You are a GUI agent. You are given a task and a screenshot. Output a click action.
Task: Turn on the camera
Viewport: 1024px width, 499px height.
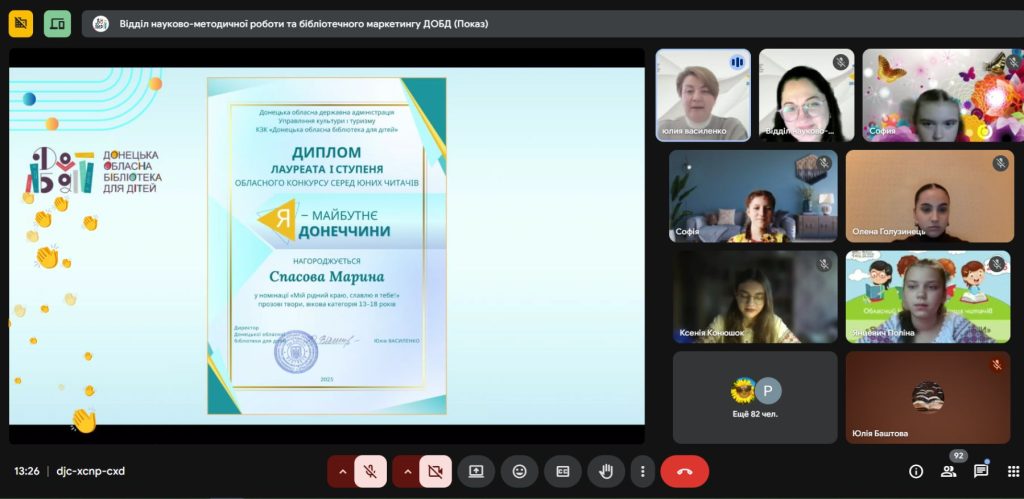click(435, 471)
